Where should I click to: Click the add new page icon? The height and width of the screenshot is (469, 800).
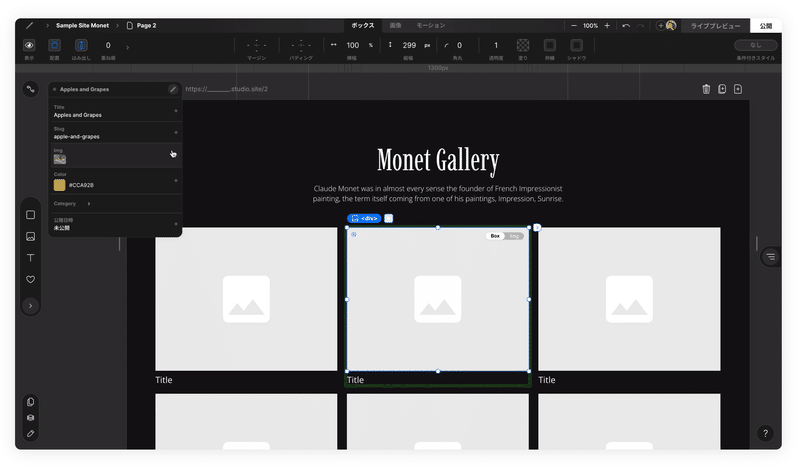point(738,89)
